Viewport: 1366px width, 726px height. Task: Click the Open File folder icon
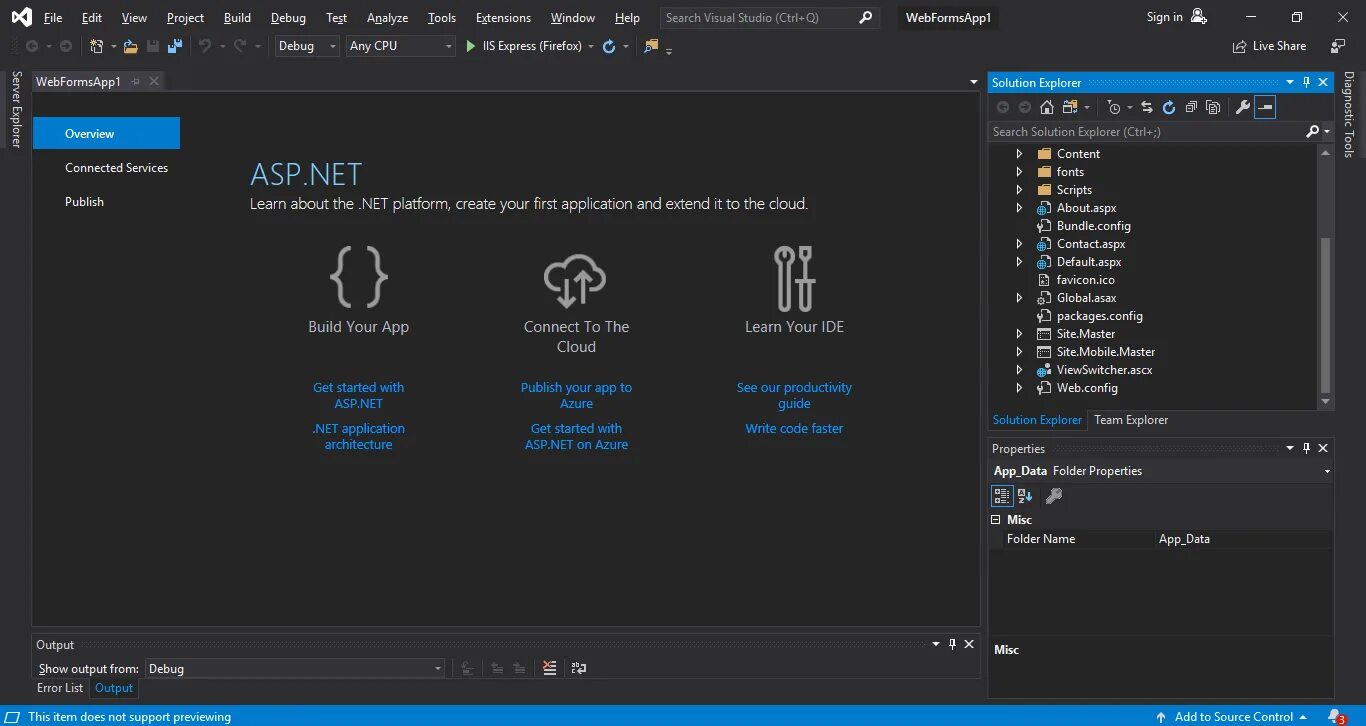click(x=130, y=46)
